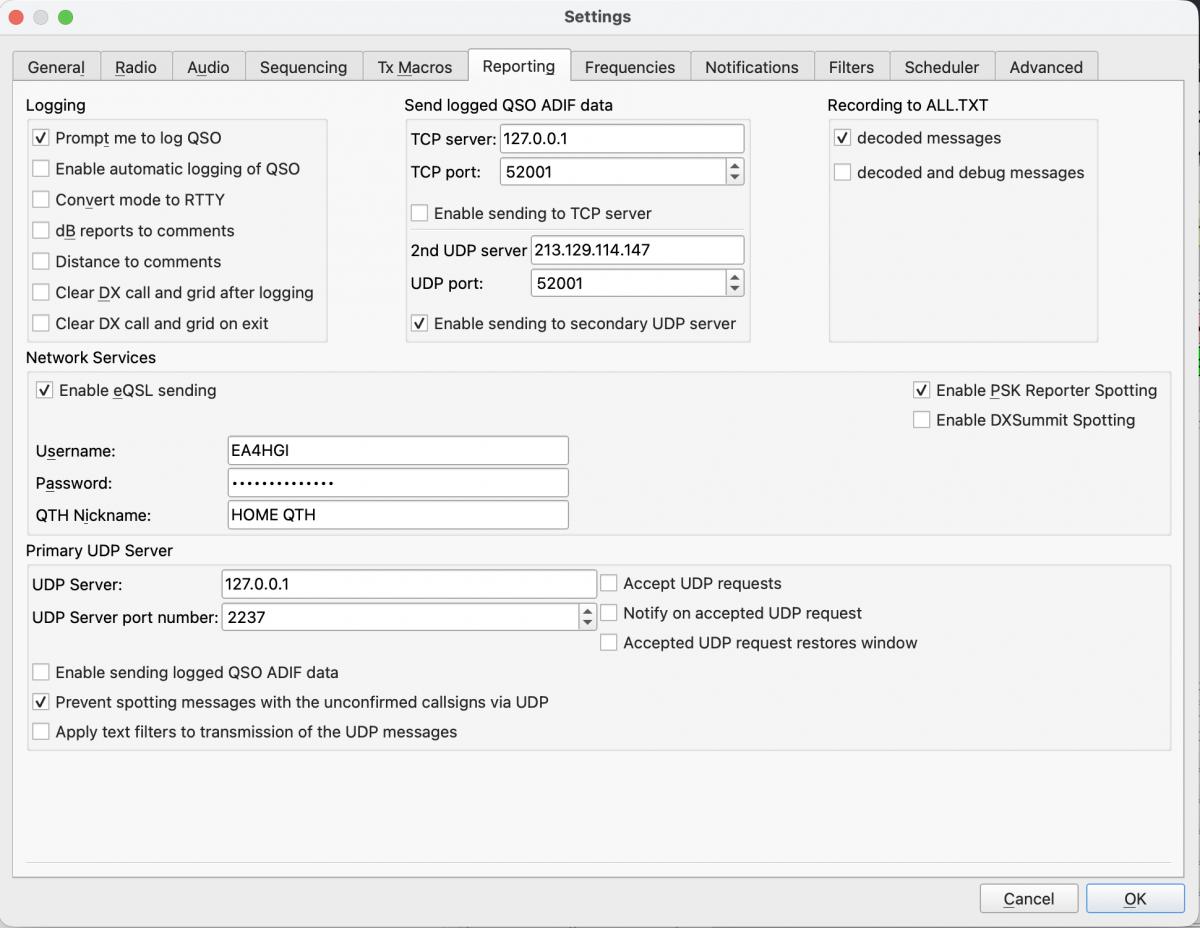Enable DXSummit Spotting checkbox
The image size is (1200, 928).
[921, 420]
